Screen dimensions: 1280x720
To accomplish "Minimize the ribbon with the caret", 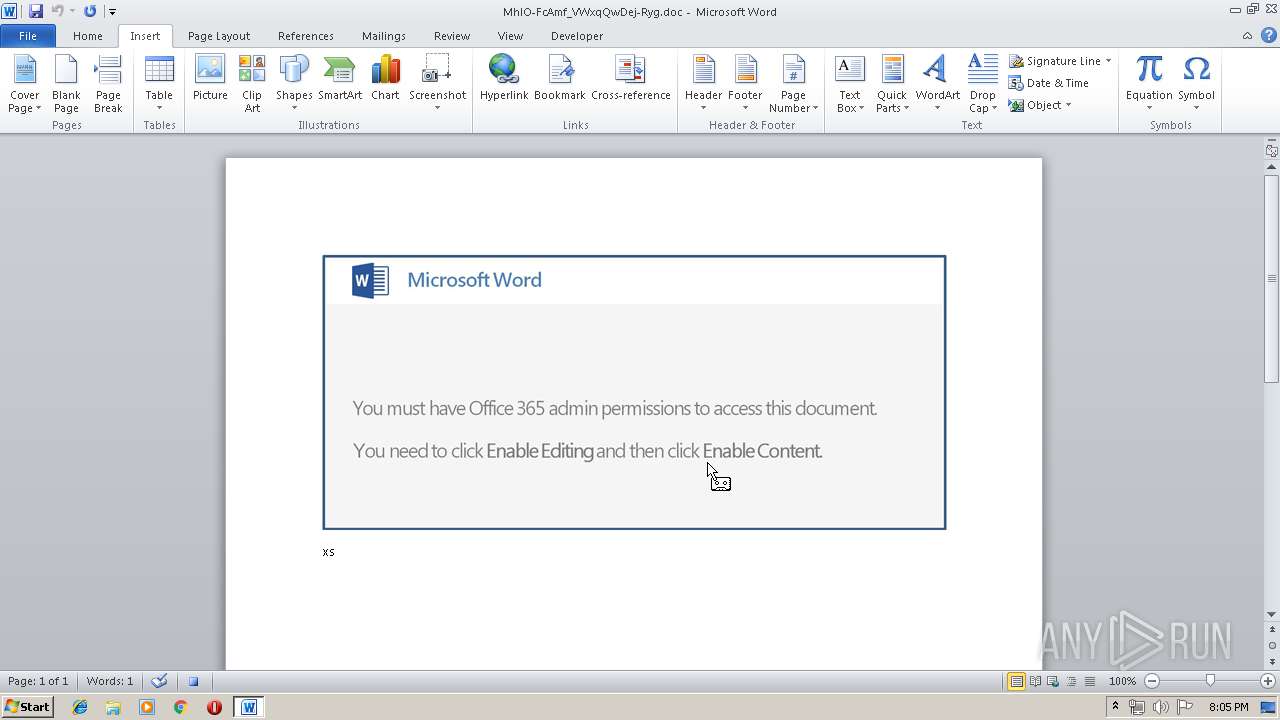I will 1247,36.
